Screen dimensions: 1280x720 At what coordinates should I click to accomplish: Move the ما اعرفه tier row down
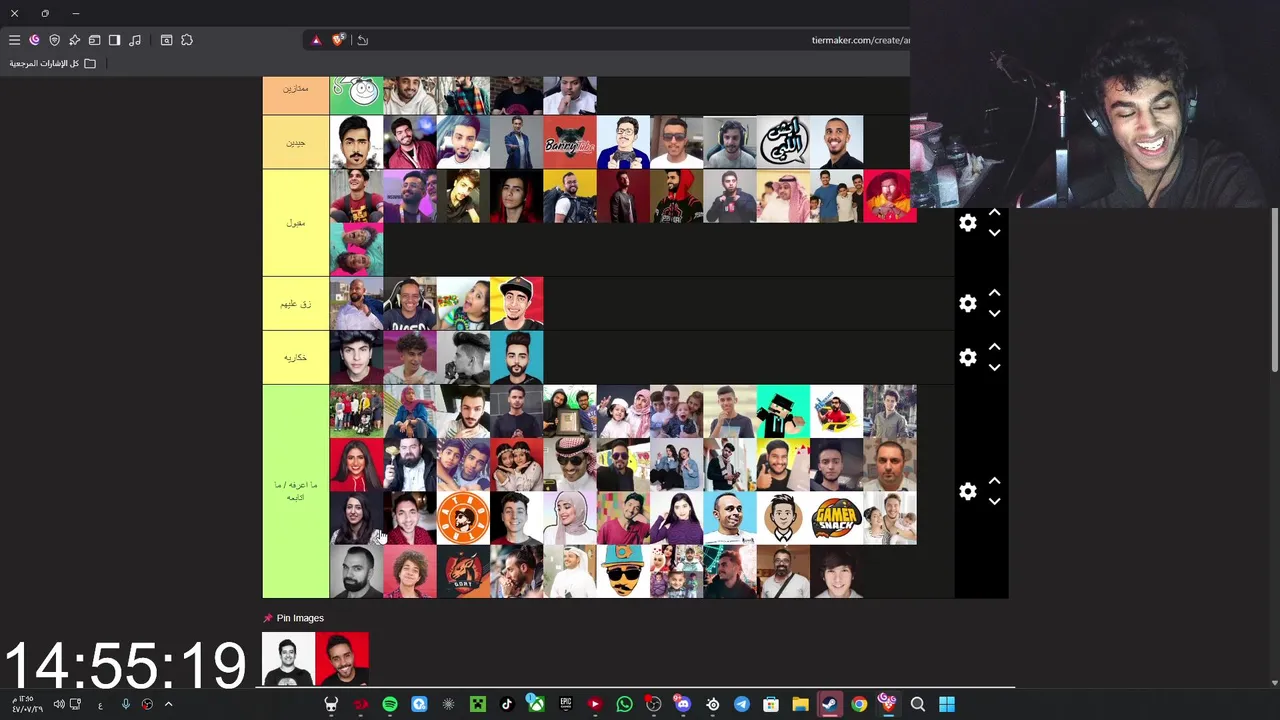(994, 501)
